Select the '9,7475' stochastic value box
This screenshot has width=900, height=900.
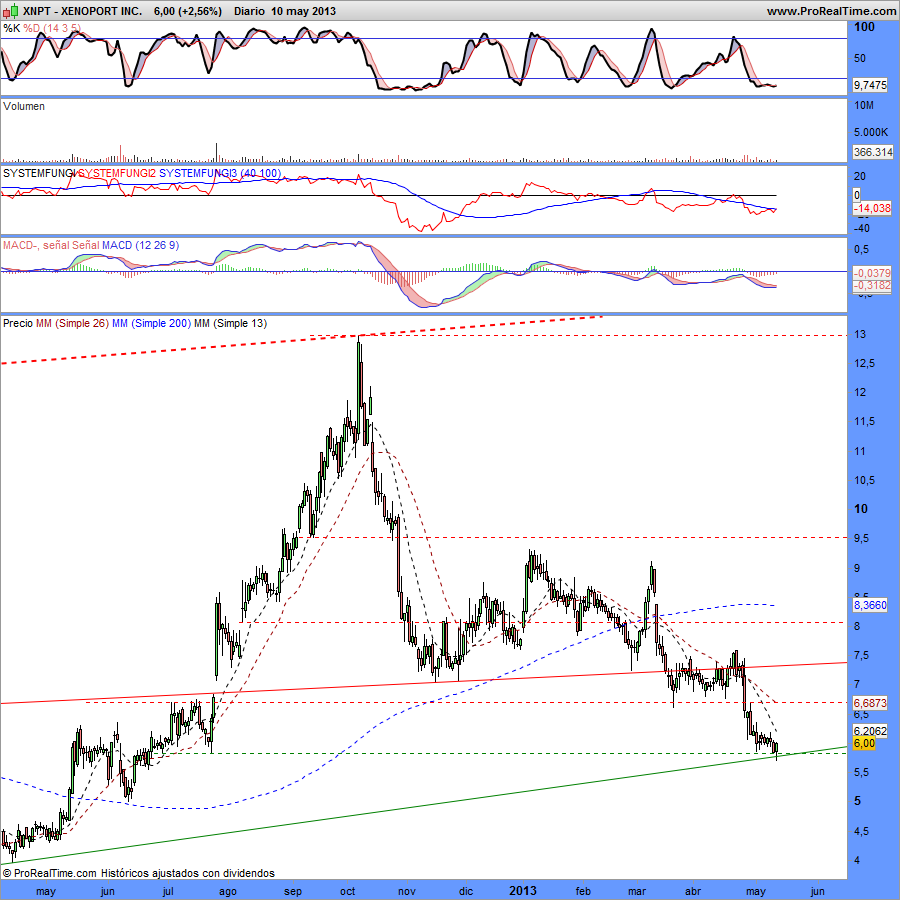(870, 85)
